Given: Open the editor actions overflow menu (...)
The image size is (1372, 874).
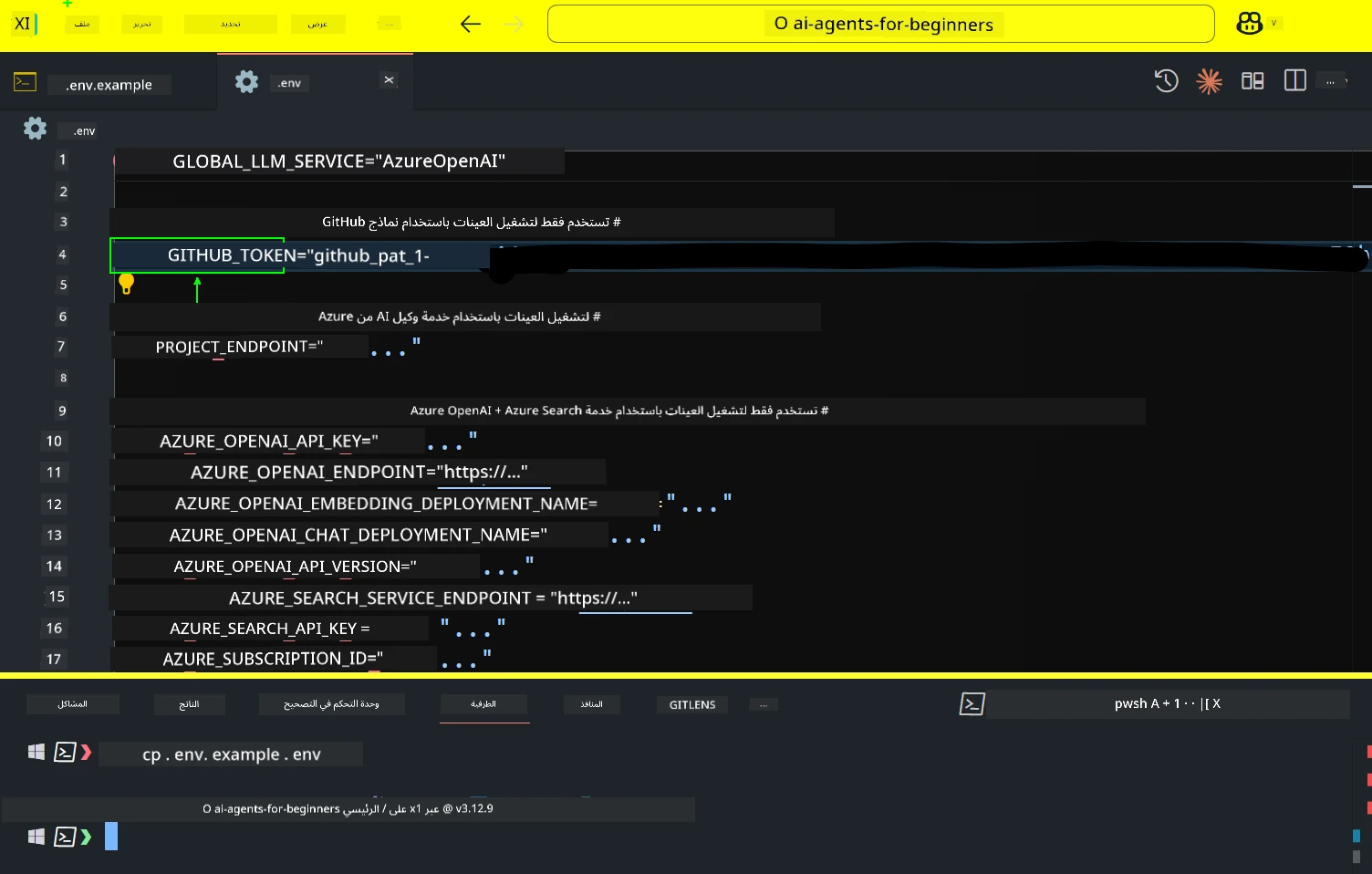Looking at the screenshot, I should (x=1330, y=80).
